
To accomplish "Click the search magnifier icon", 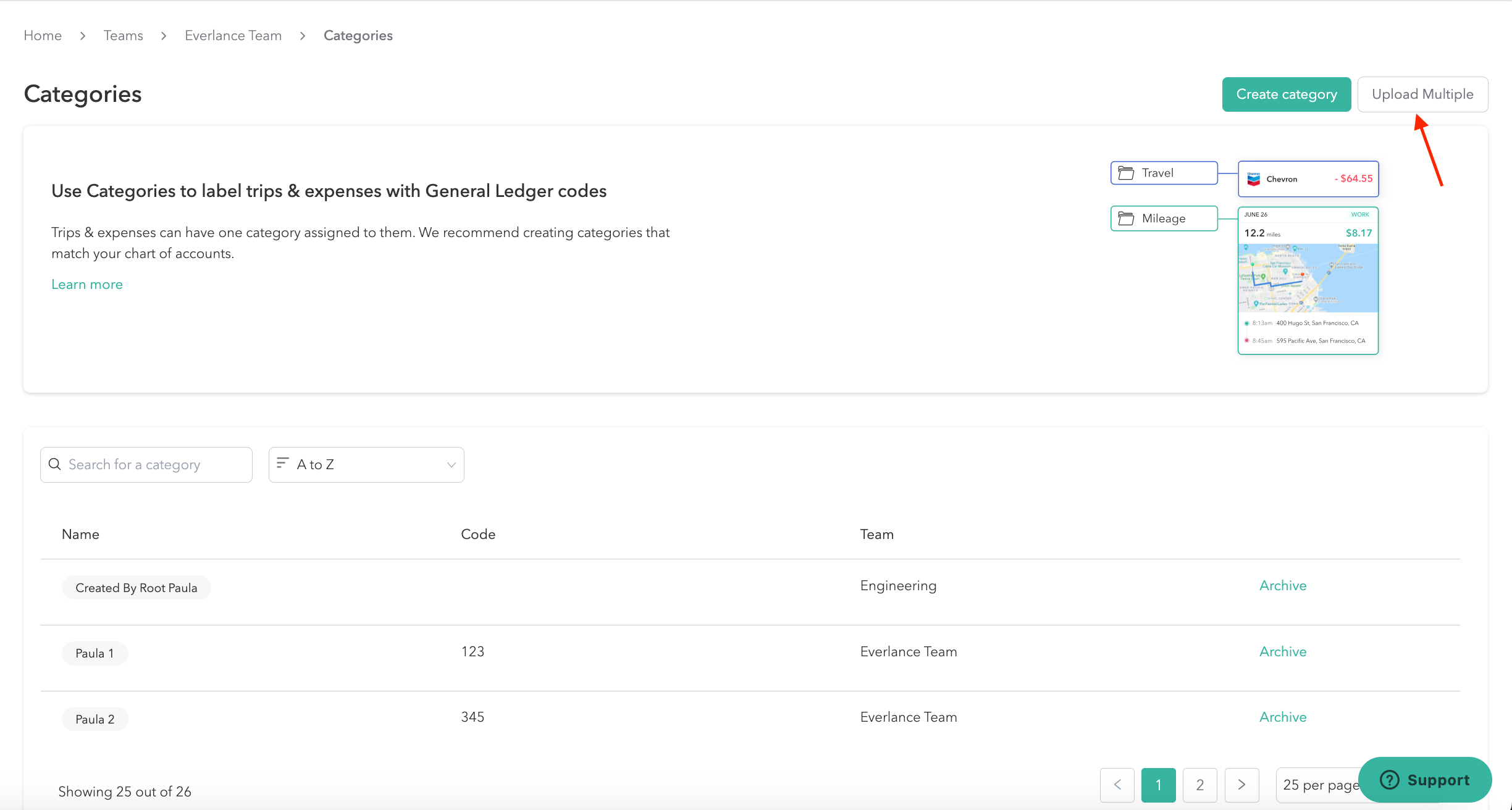I will click(55, 464).
